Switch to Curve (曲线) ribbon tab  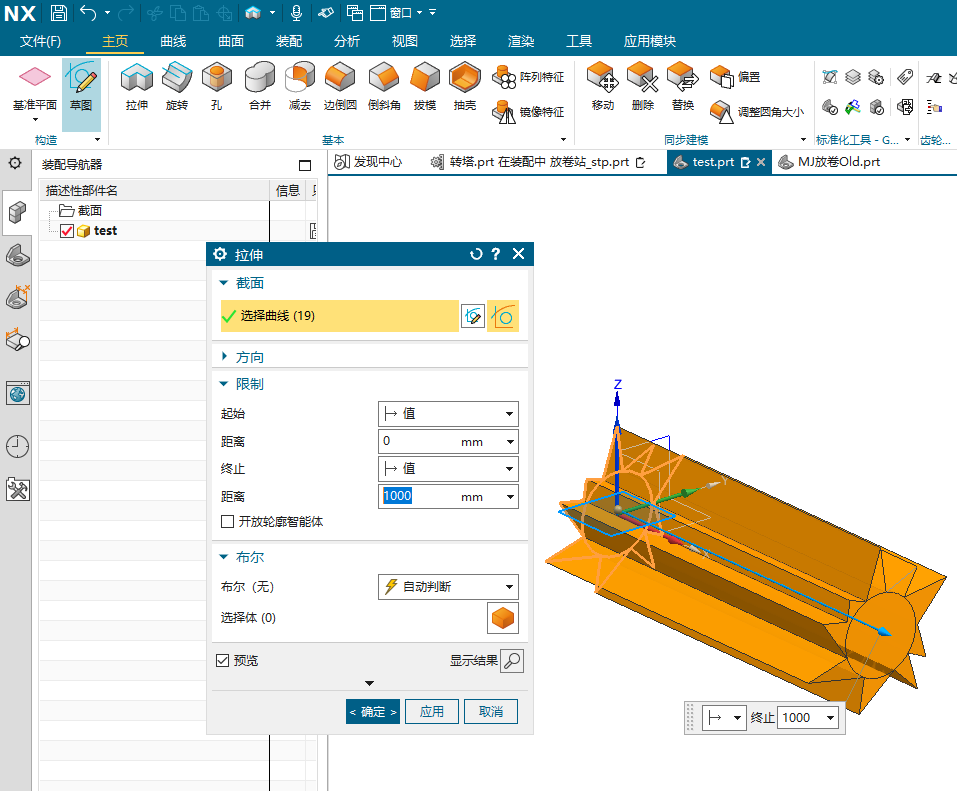coord(173,41)
